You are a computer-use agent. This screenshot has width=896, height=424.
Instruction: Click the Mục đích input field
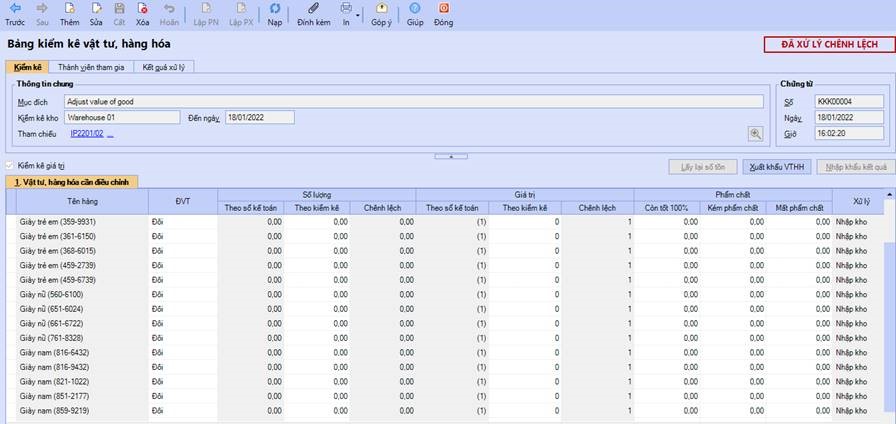coord(414,102)
